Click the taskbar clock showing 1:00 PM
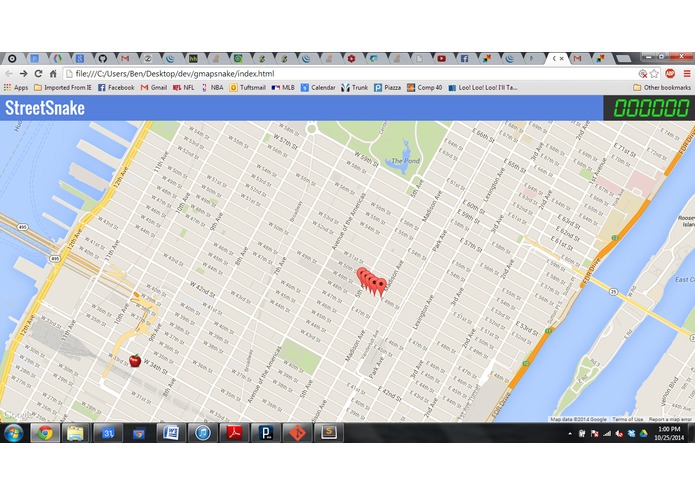This screenshot has height=494, width=695. click(669, 433)
